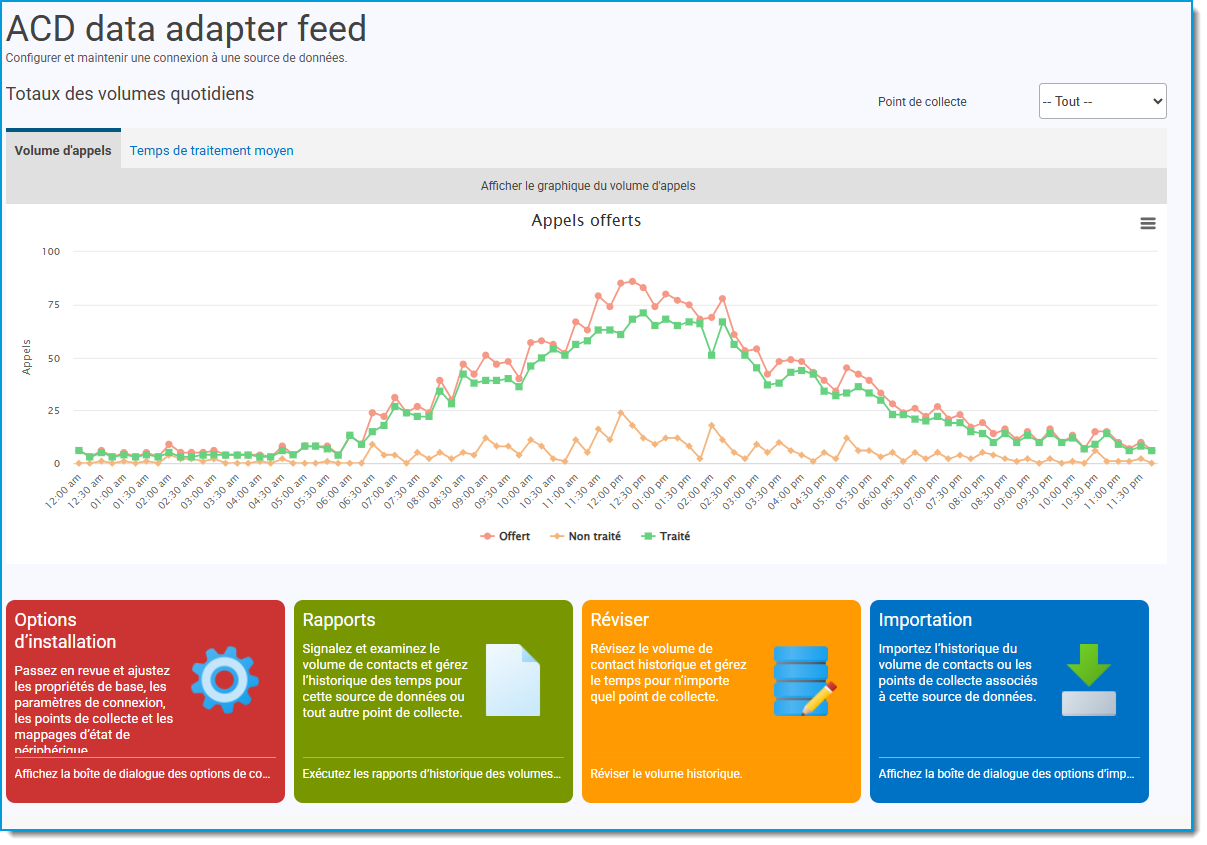Click the blue gear icon in Options d'installation
Viewport: 1207px width, 845px height.
coord(225,680)
